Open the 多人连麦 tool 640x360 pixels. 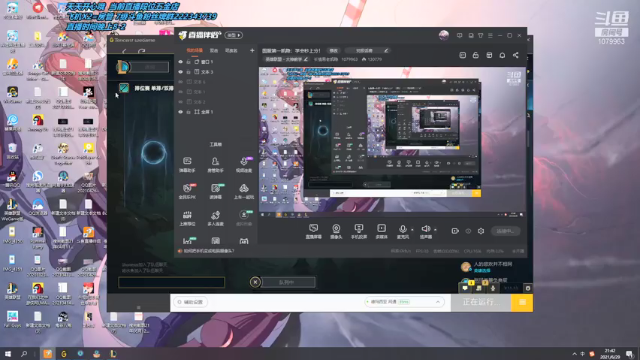pyautogui.click(x=215, y=218)
